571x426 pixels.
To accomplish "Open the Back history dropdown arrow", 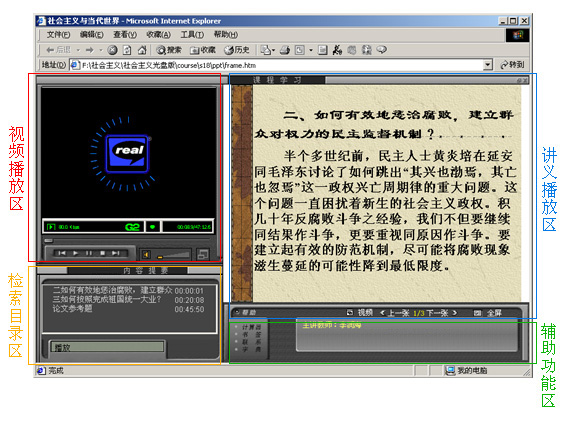I will click(78, 50).
